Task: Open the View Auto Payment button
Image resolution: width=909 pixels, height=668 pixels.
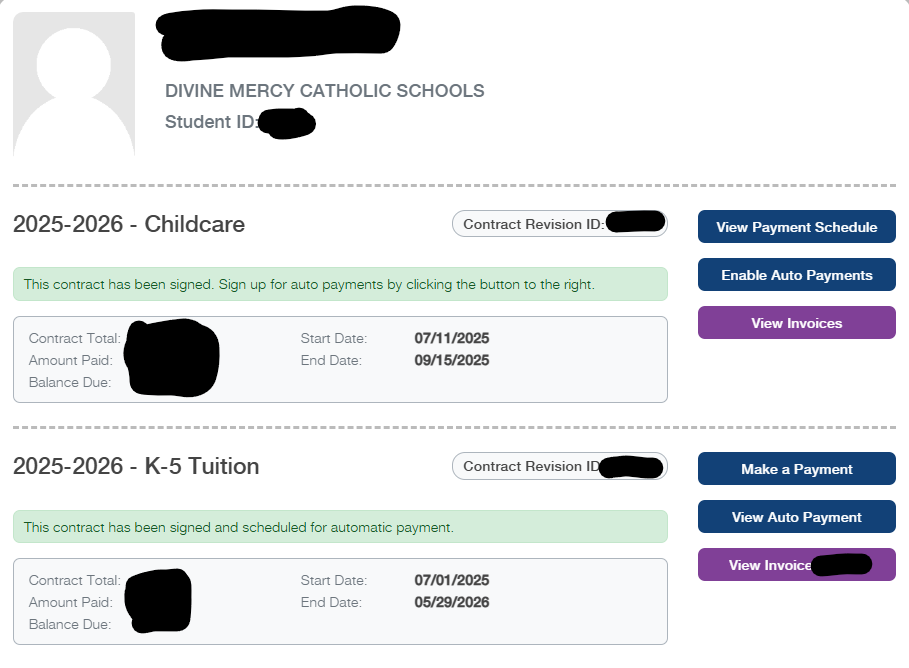Action: (x=796, y=517)
